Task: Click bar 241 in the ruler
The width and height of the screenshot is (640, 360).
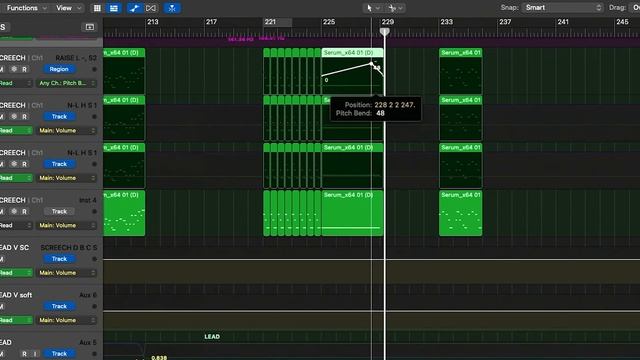Action: (563, 22)
